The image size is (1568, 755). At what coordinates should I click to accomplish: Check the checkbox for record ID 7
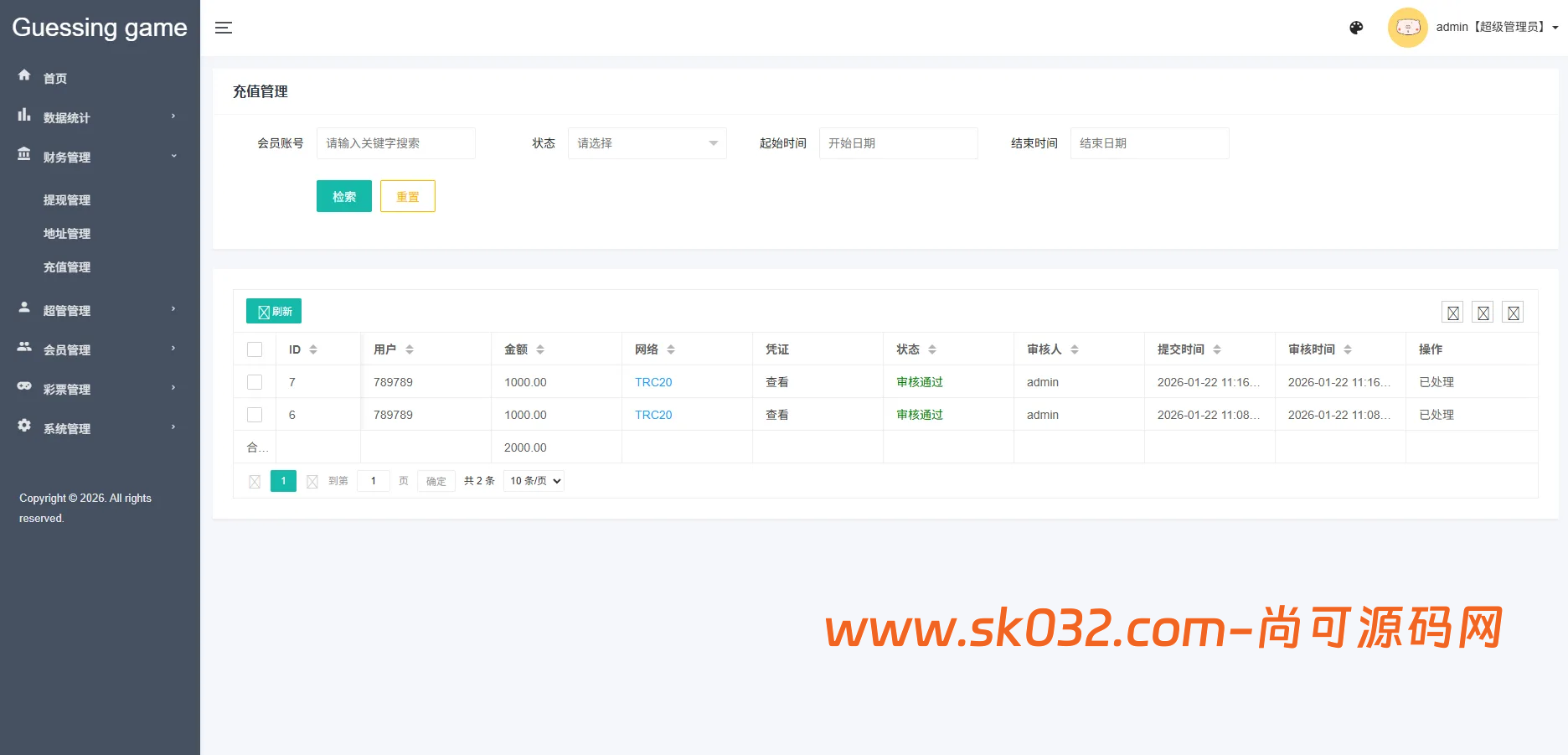255,382
